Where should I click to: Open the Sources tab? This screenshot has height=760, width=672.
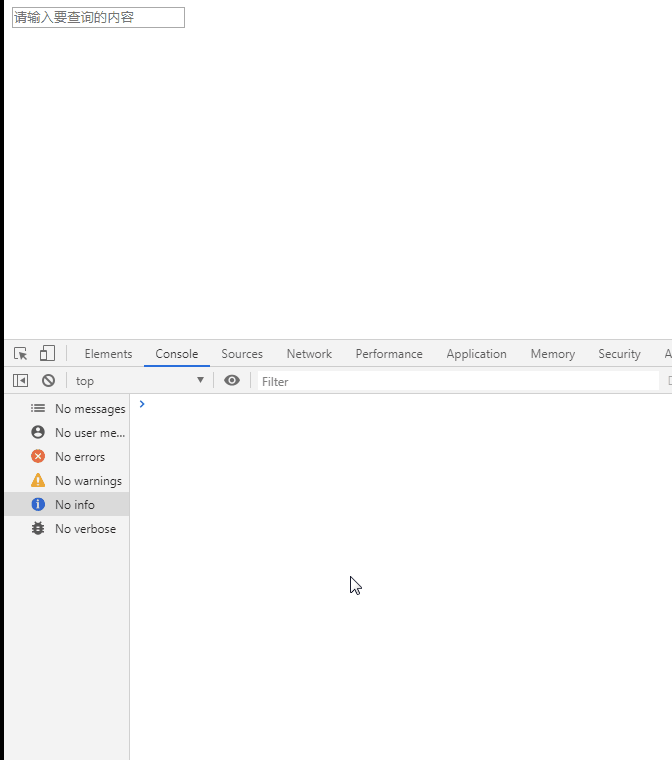(x=242, y=354)
